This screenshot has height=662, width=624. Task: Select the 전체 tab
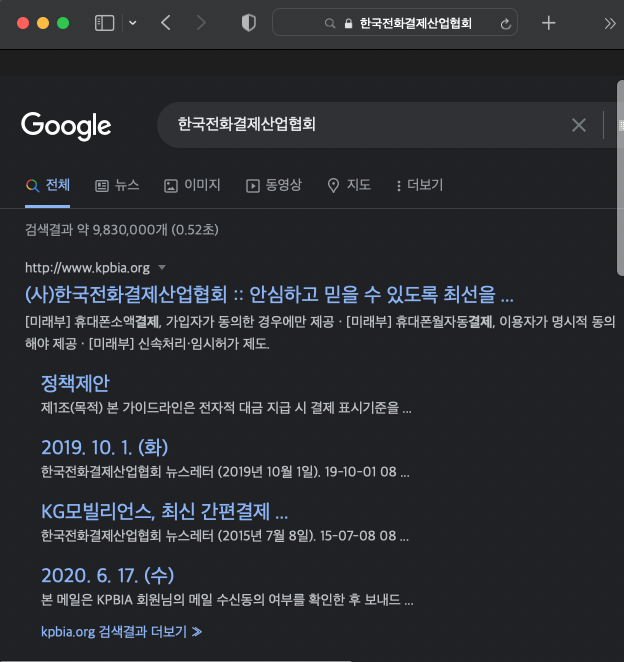tap(48, 185)
